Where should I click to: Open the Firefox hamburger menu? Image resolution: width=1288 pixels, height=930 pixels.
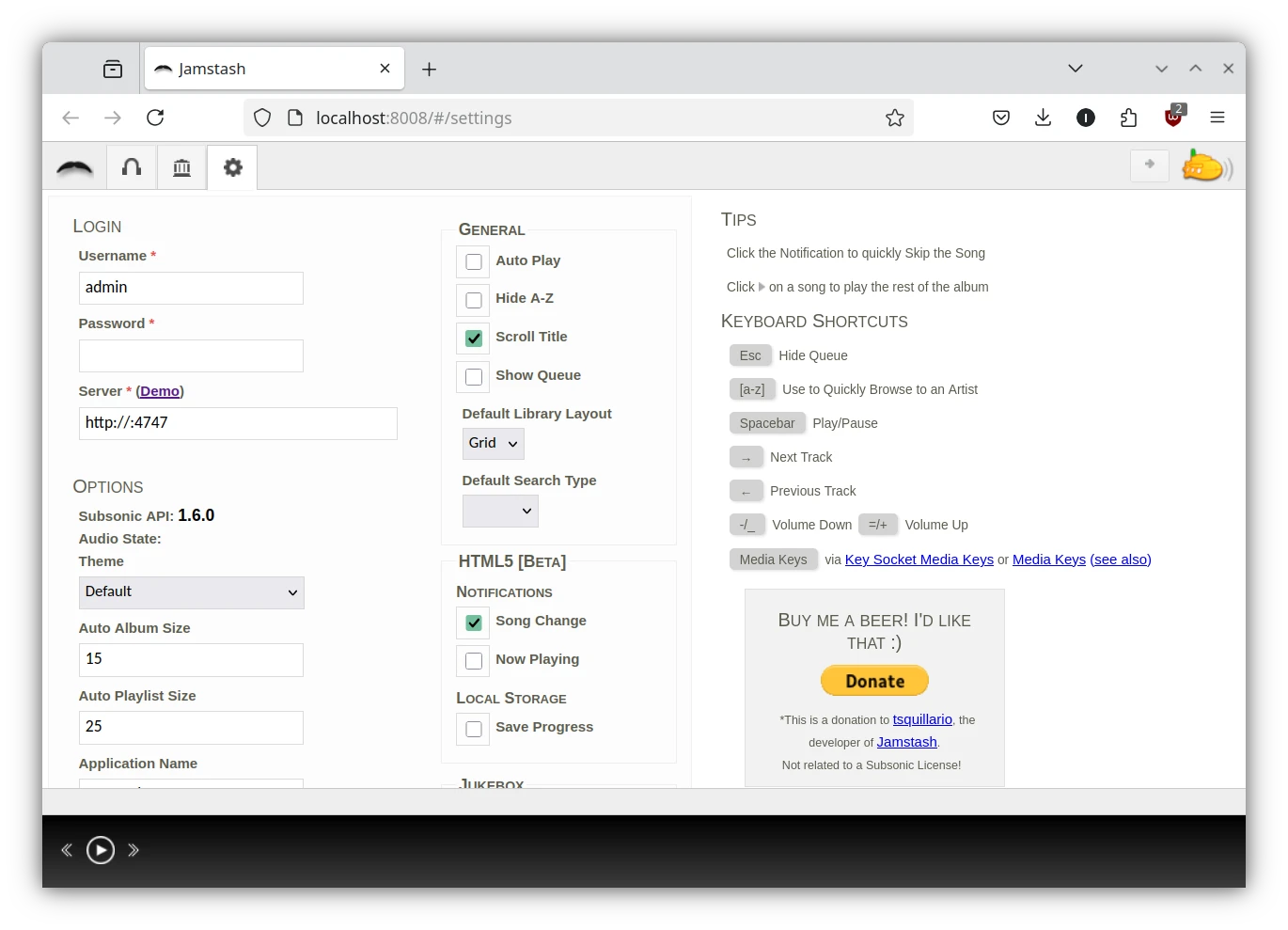pyautogui.click(x=1217, y=118)
